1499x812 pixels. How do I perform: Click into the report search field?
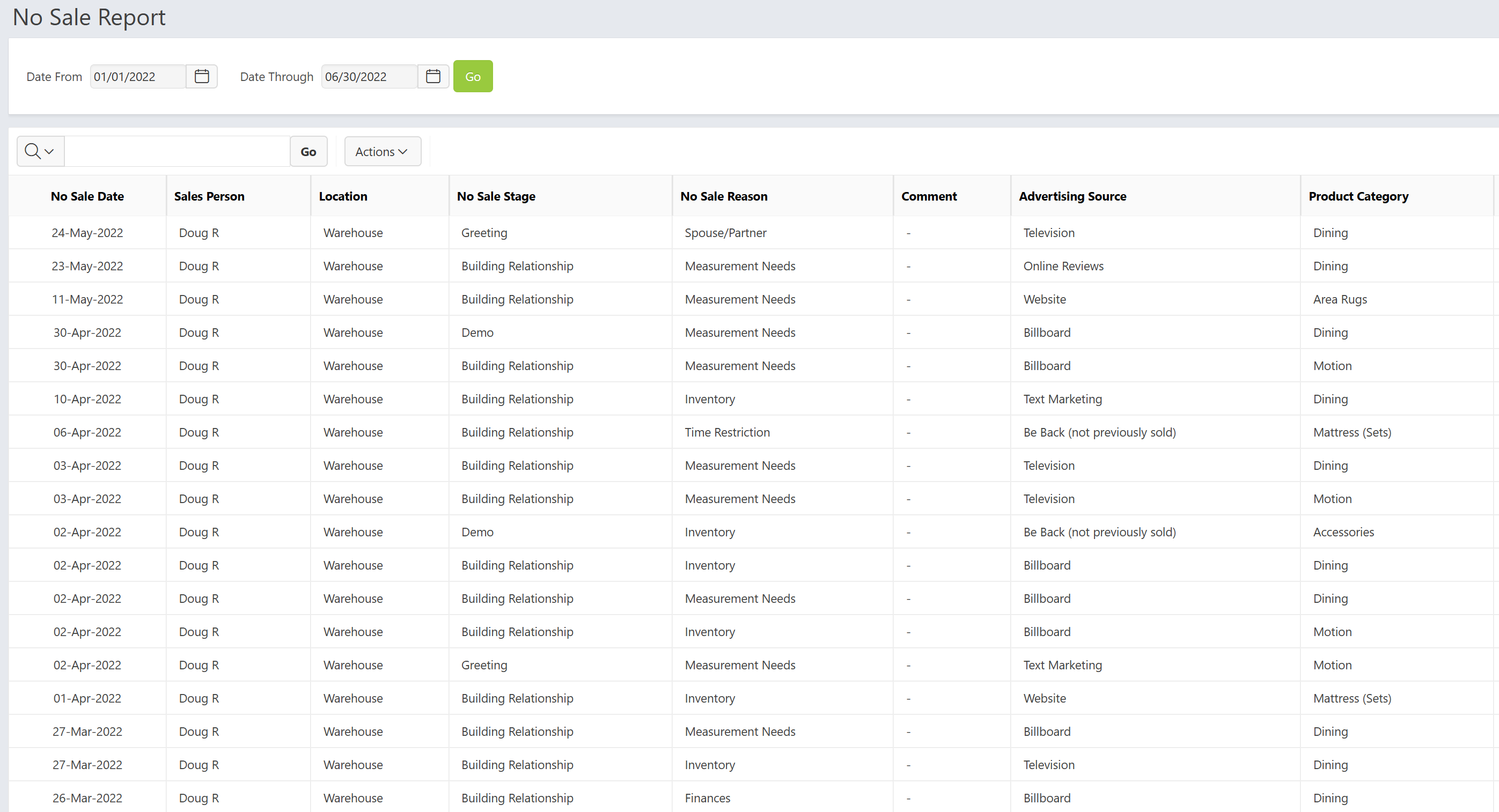[x=177, y=151]
